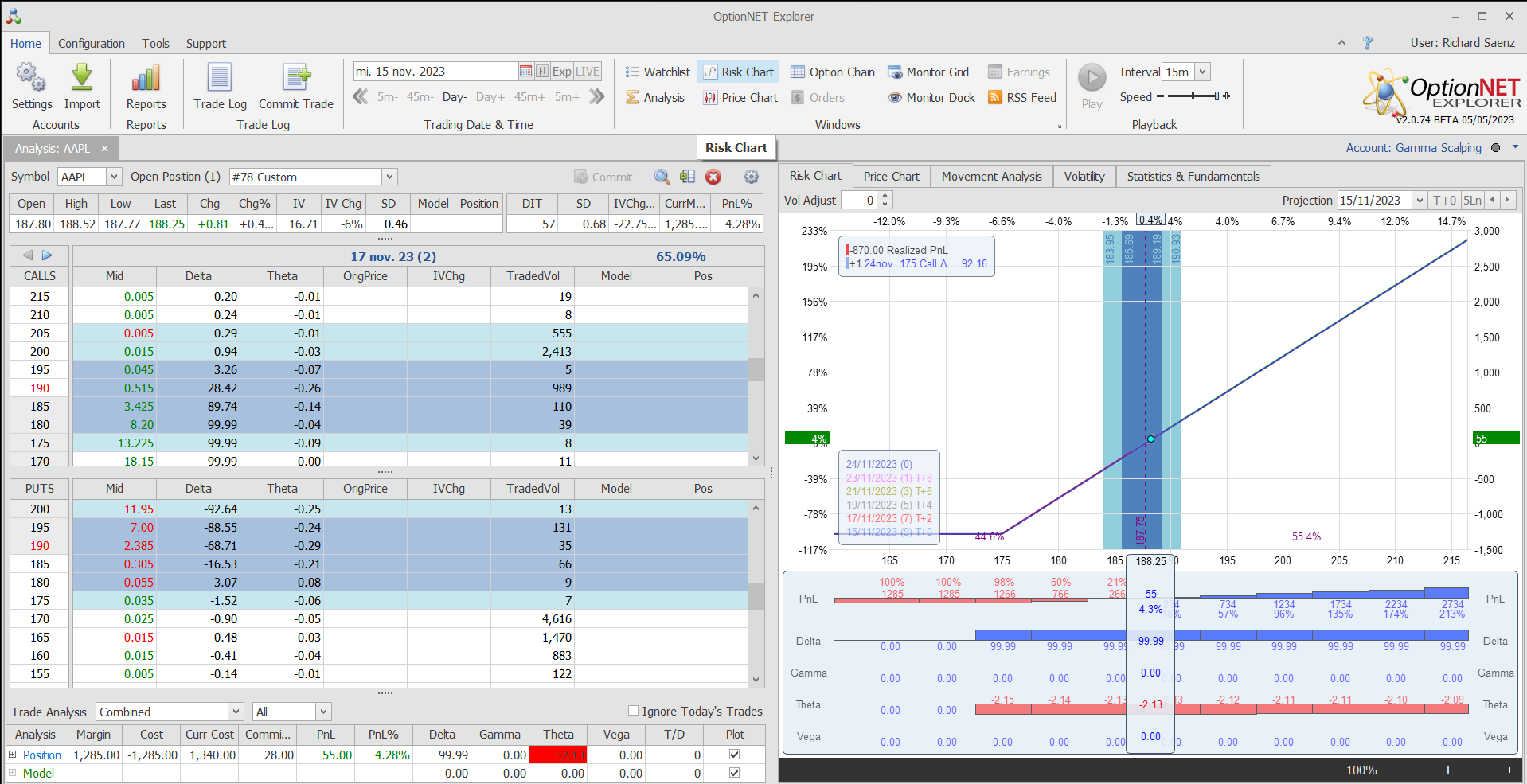
Task: Open the Monitor Grid window
Action: pos(928,72)
